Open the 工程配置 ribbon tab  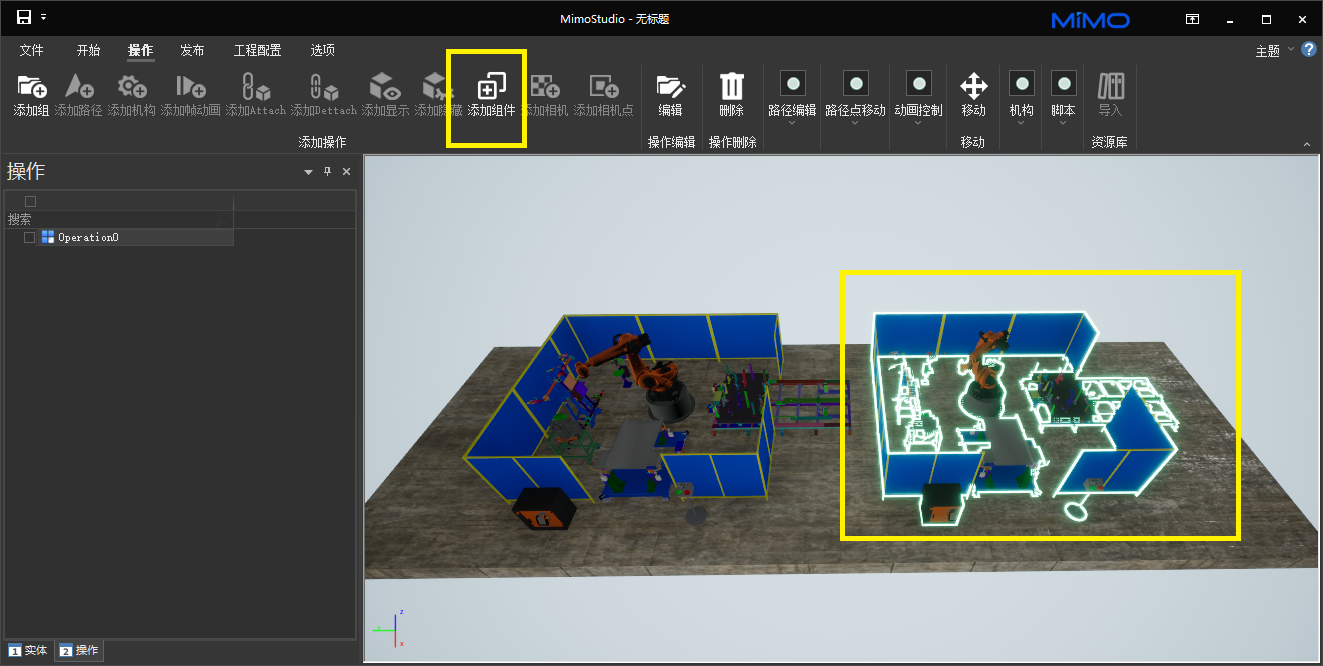pyautogui.click(x=257, y=50)
